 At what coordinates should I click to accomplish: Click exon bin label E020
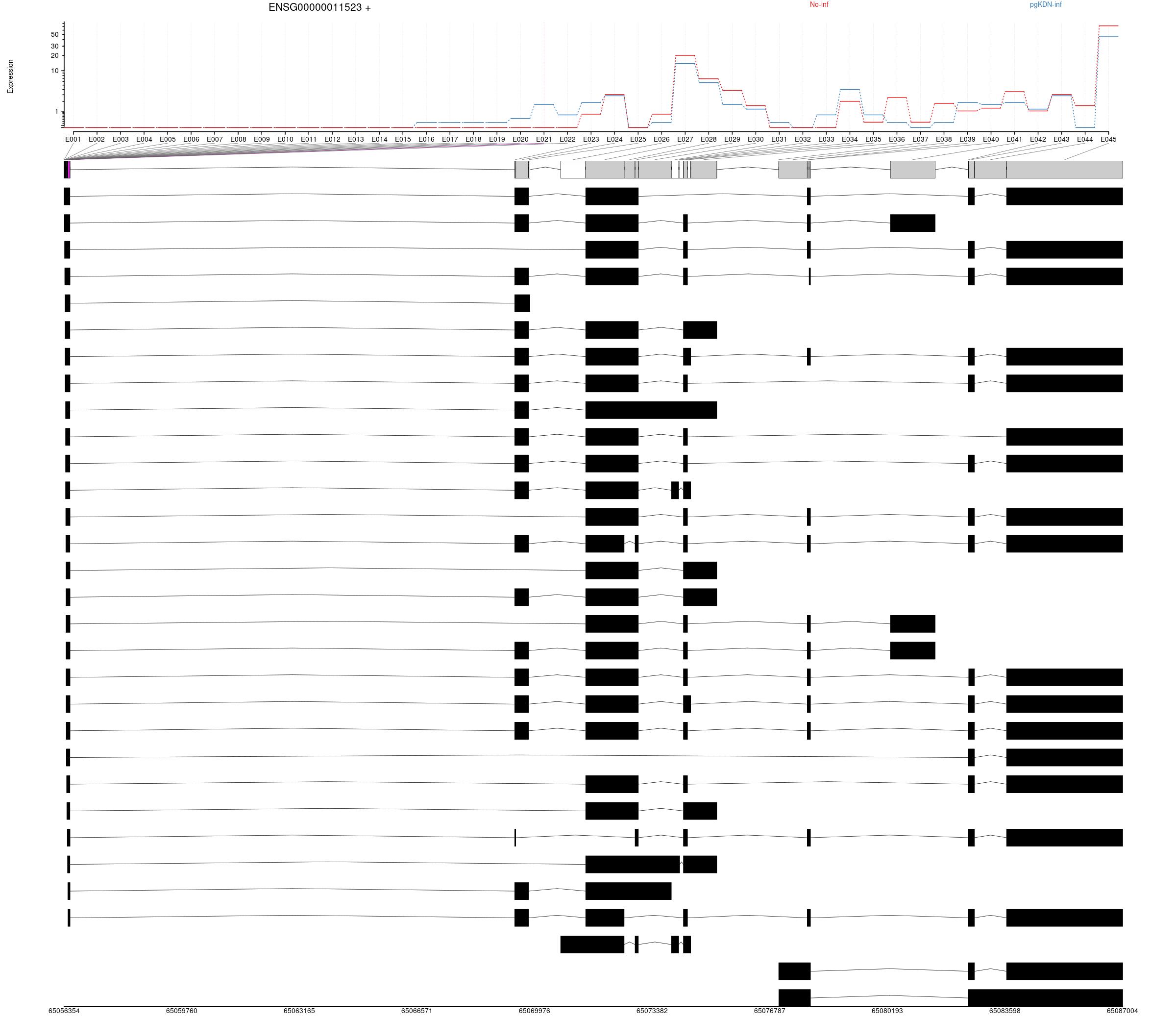coord(521,139)
